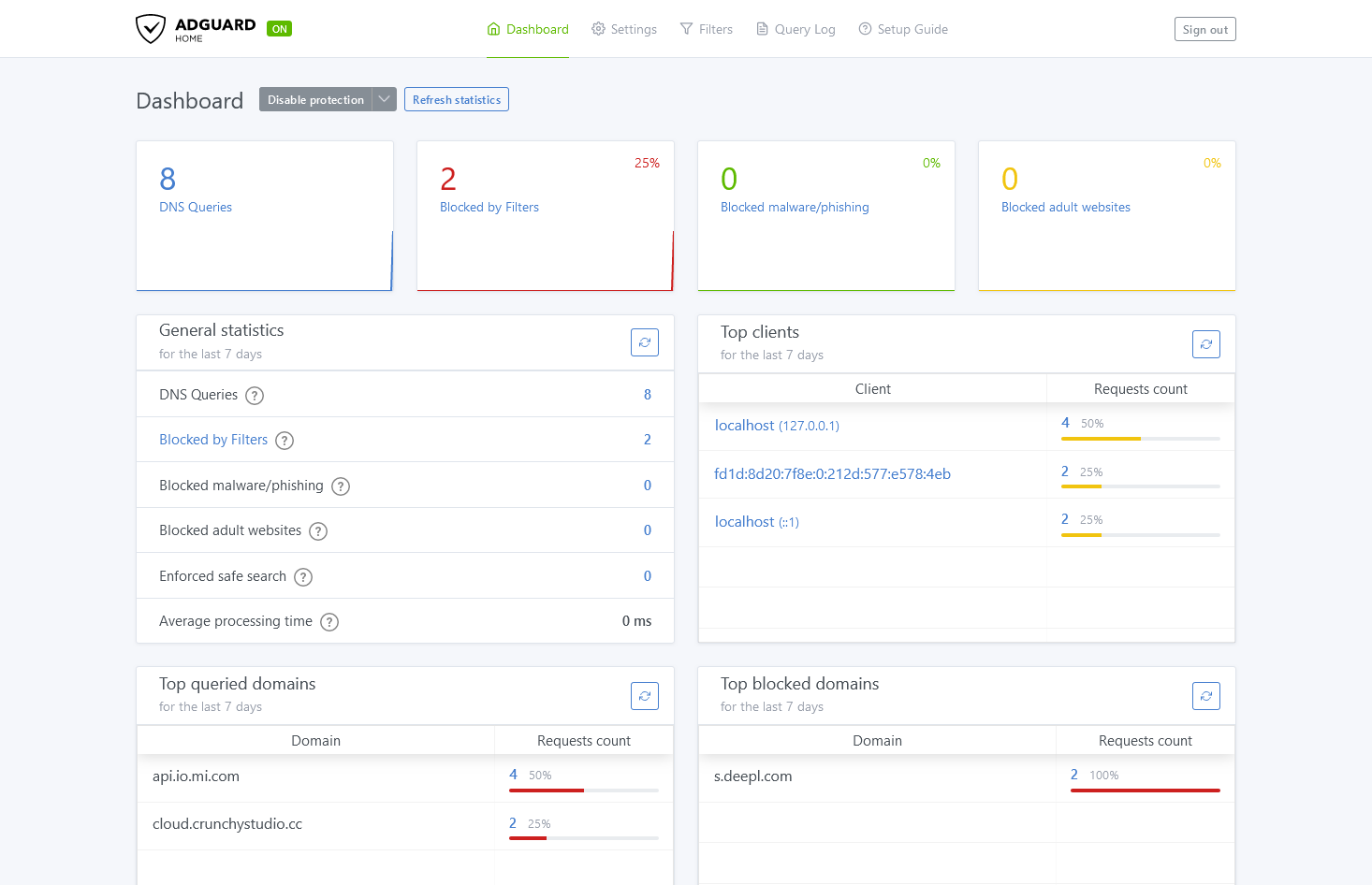Refresh the Top clients panel
The width and height of the screenshot is (1372, 885).
point(1205,344)
